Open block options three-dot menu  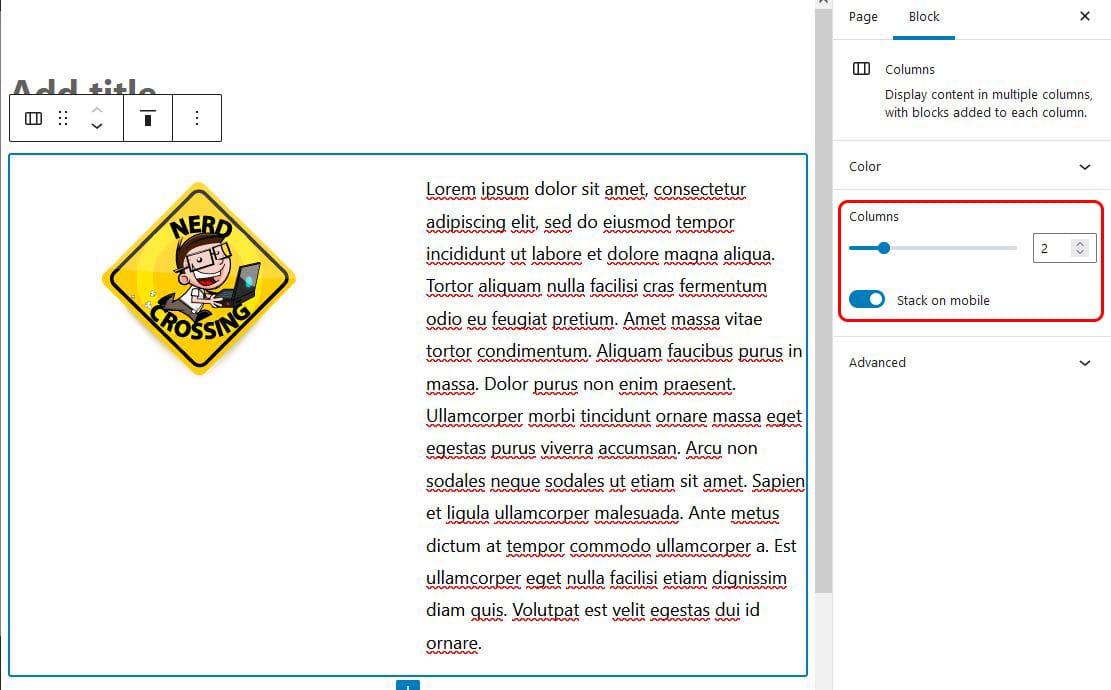tap(197, 118)
